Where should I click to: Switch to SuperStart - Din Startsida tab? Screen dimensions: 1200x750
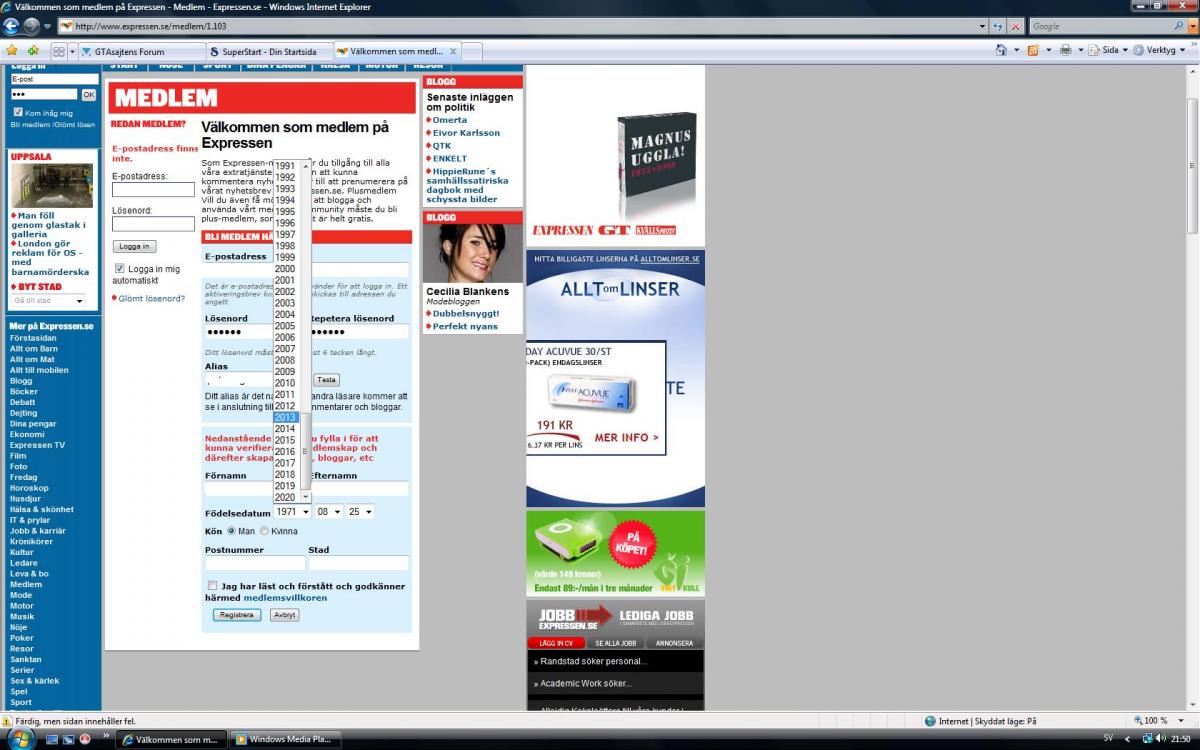[x=268, y=51]
